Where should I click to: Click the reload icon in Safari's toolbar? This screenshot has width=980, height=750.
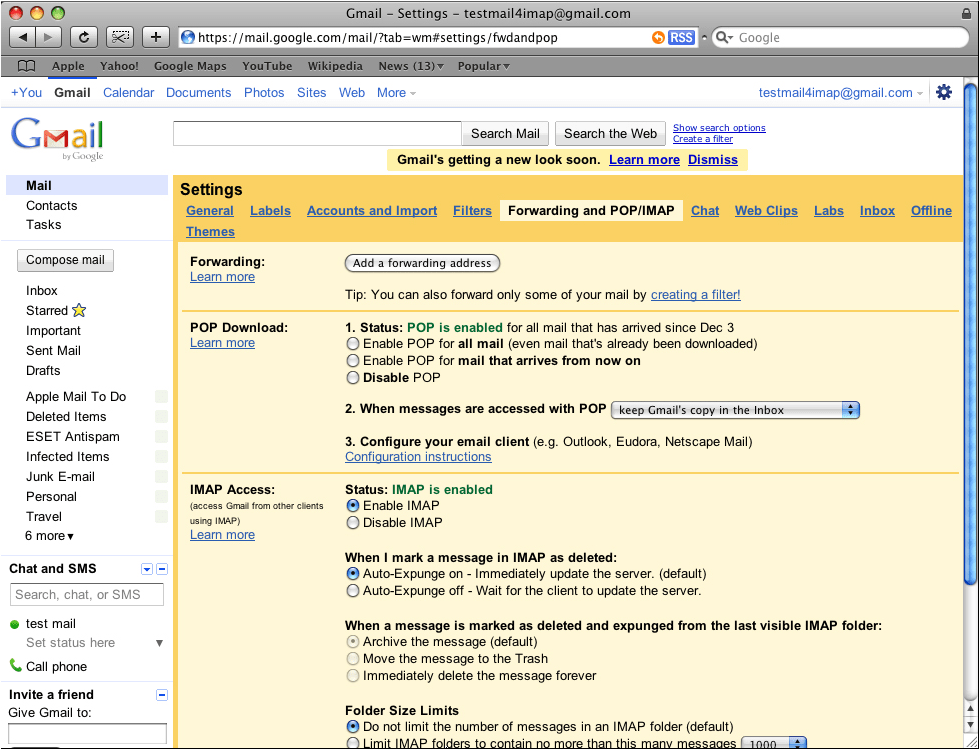(x=83, y=37)
